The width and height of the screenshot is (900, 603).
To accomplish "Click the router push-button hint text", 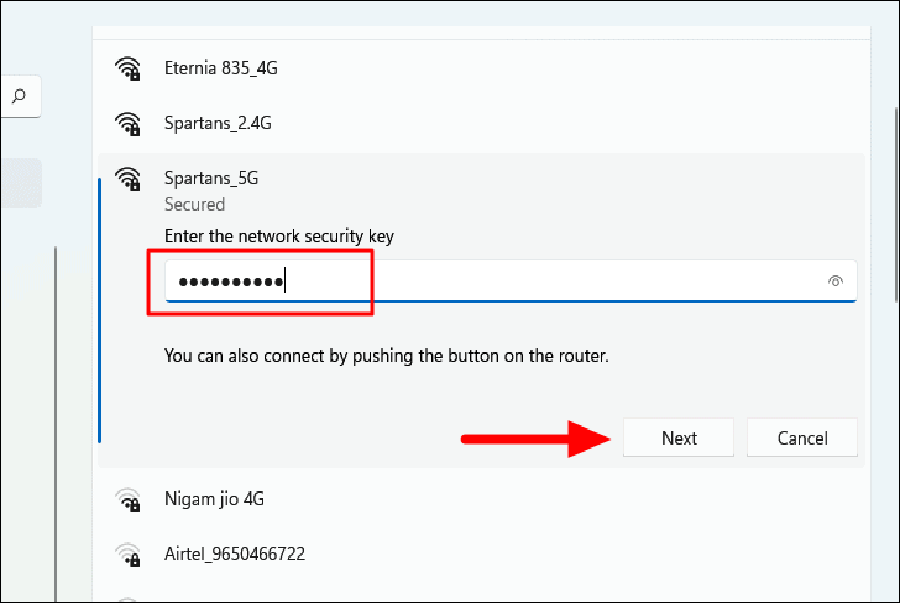I will point(386,356).
